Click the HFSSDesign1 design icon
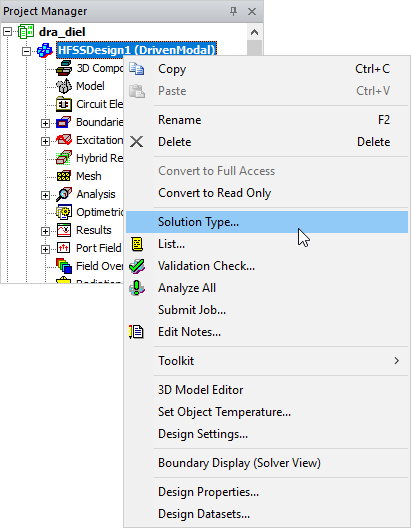This screenshot has width=411, height=528. pos(44,50)
